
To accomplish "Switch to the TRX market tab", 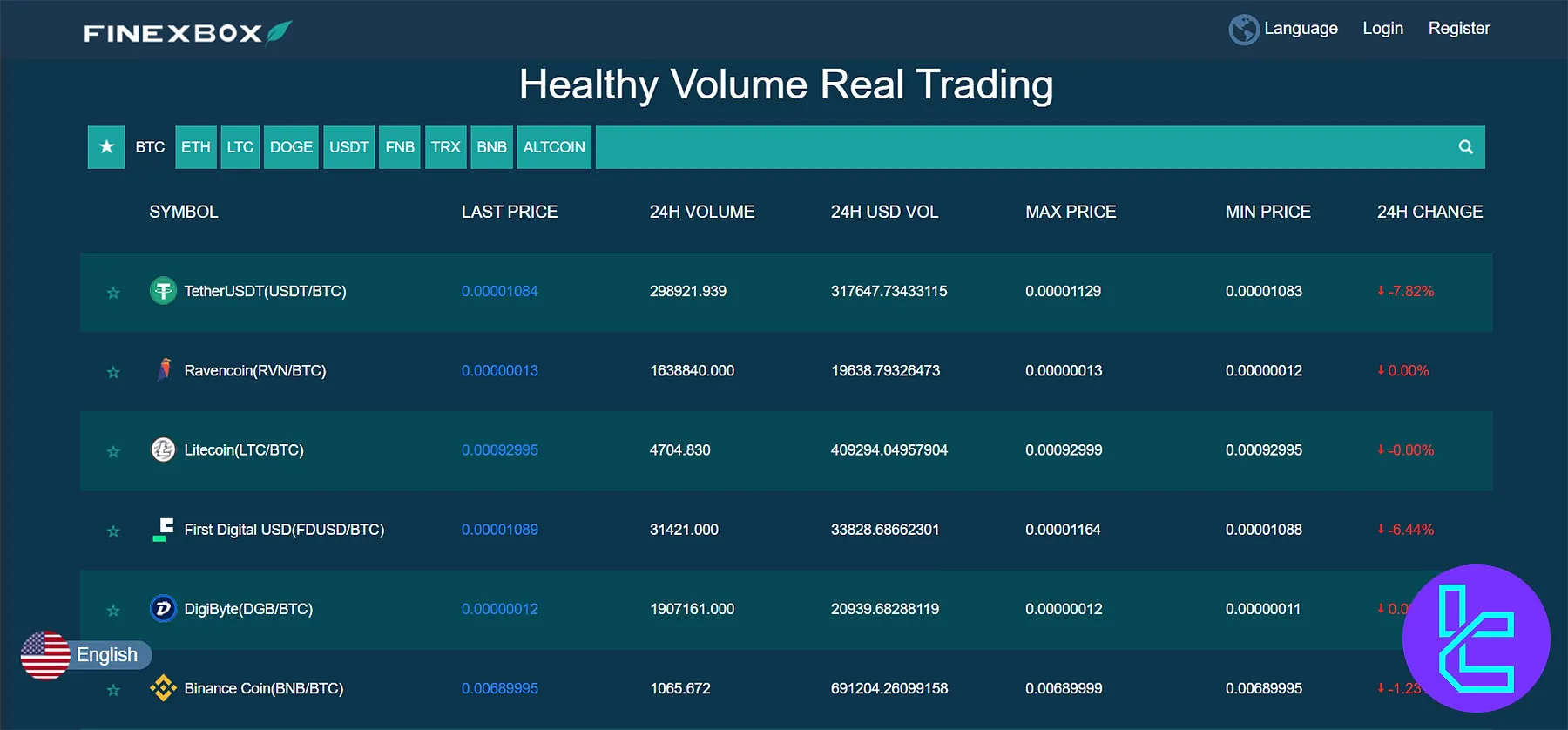I will pos(446,147).
